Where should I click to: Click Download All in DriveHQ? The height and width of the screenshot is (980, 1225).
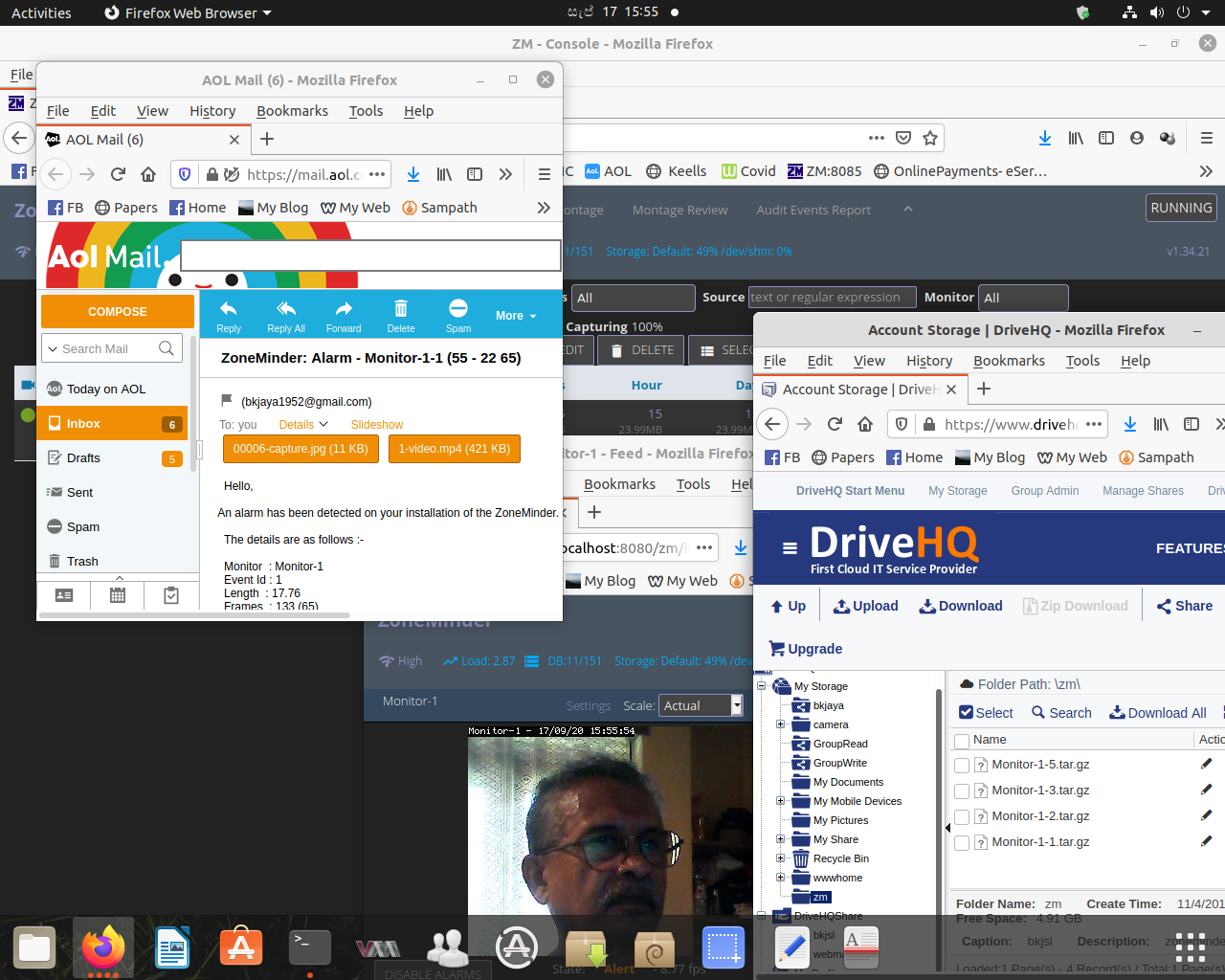[x=1158, y=713]
